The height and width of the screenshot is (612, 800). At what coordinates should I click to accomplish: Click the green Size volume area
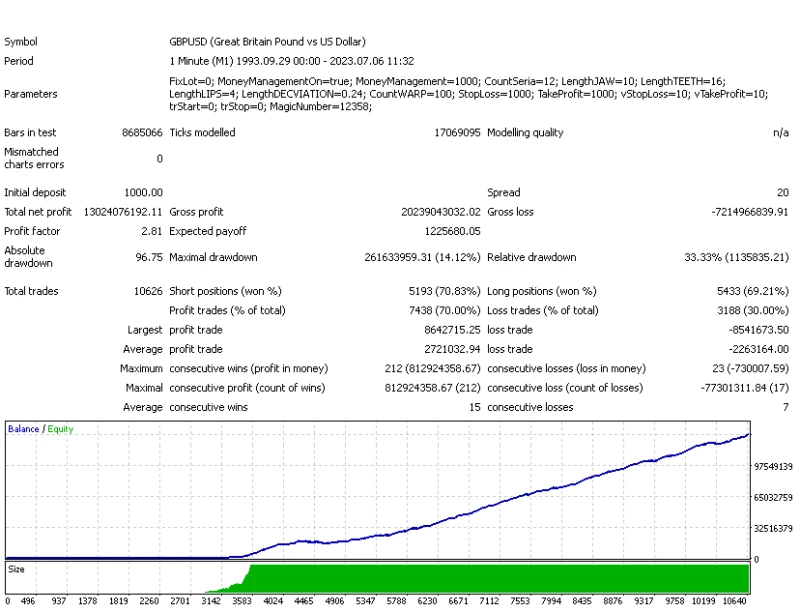pyautogui.click(x=500, y=579)
